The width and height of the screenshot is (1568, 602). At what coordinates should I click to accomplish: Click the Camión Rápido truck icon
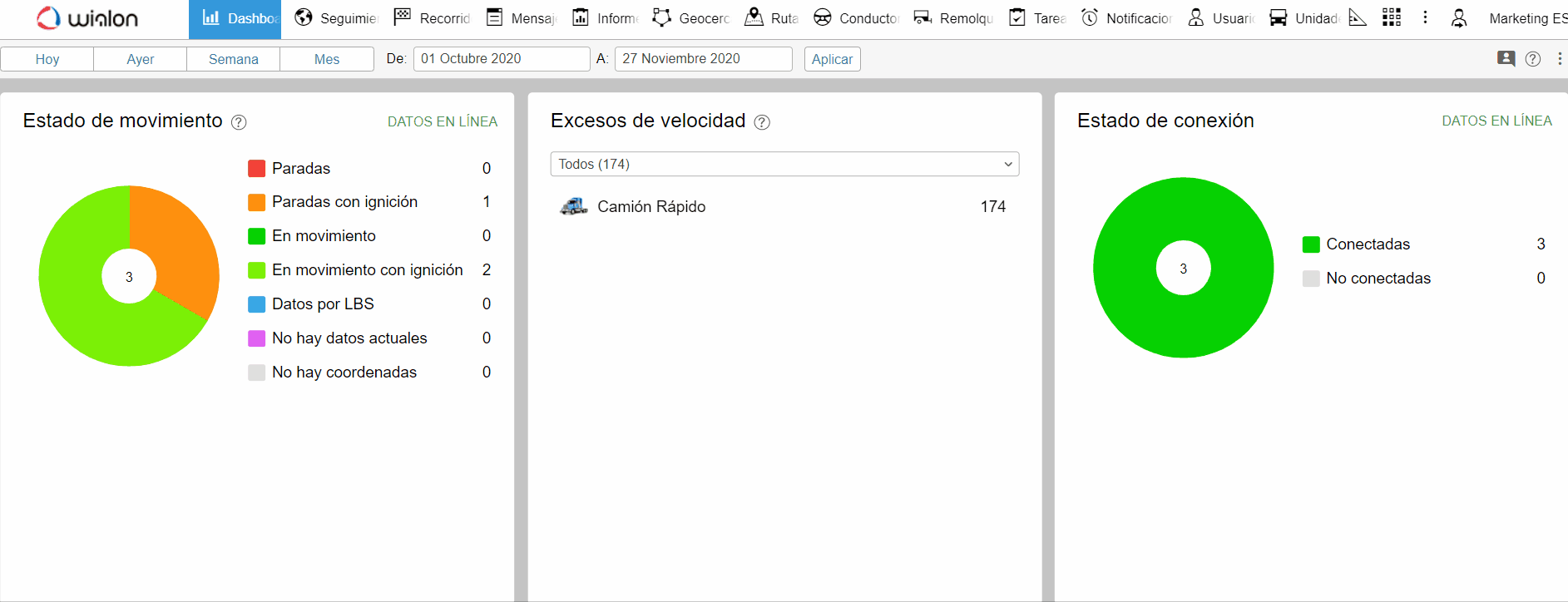tap(574, 206)
